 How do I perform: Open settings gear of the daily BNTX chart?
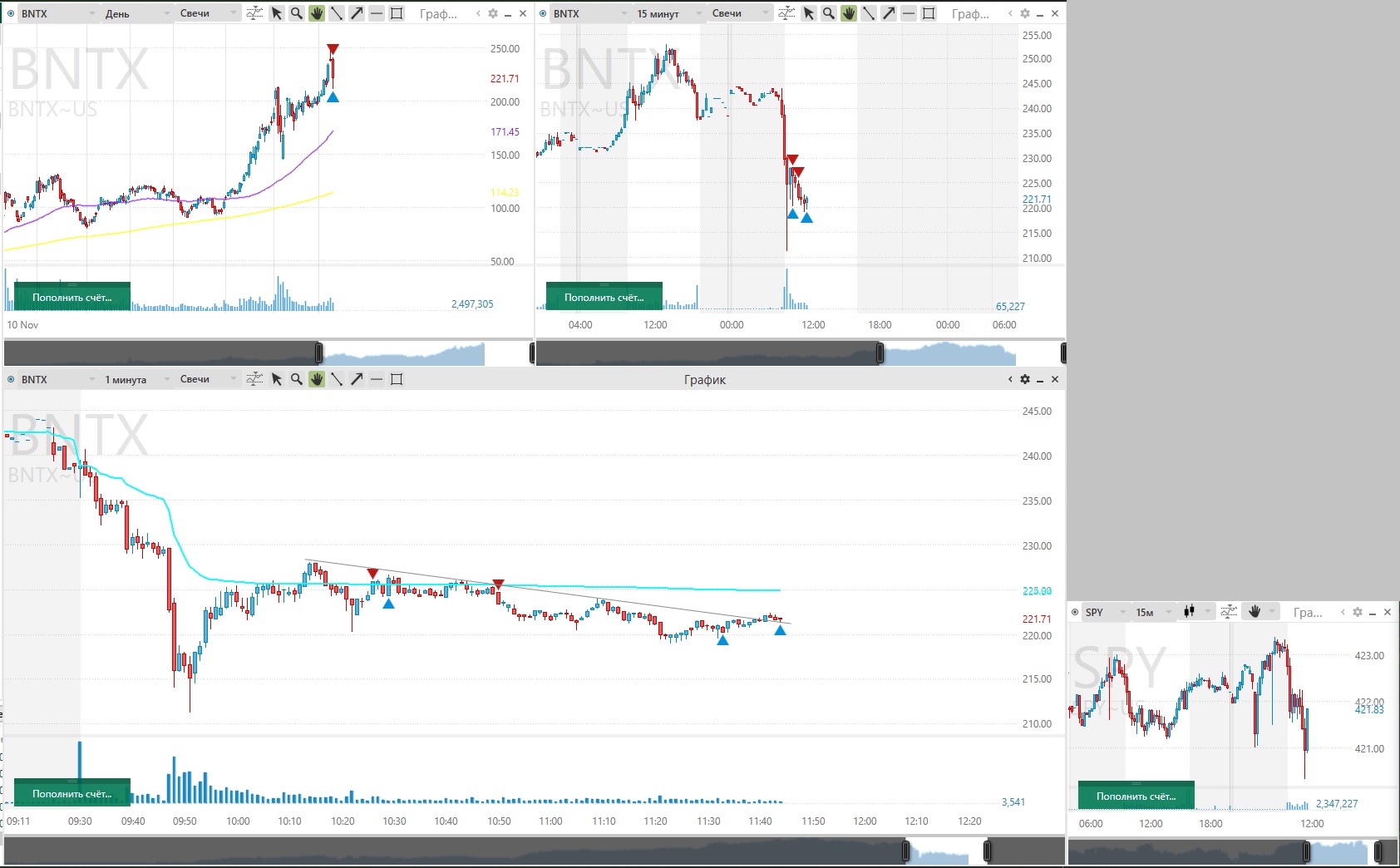(x=493, y=13)
